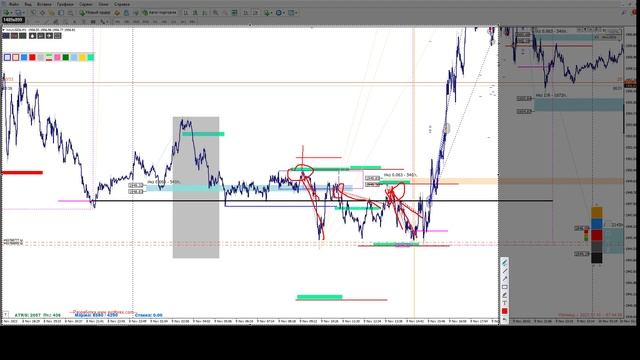Click the first dark panel button under chart title
The image size is (640, 360).
(x=6, y=36)
